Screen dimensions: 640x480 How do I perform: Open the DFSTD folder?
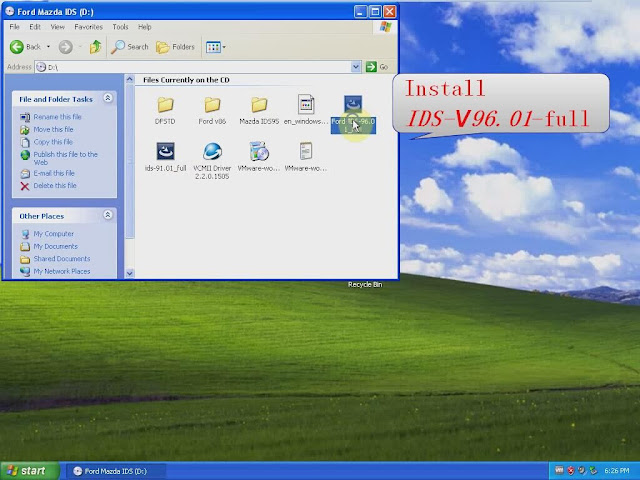tap(165, 105)
